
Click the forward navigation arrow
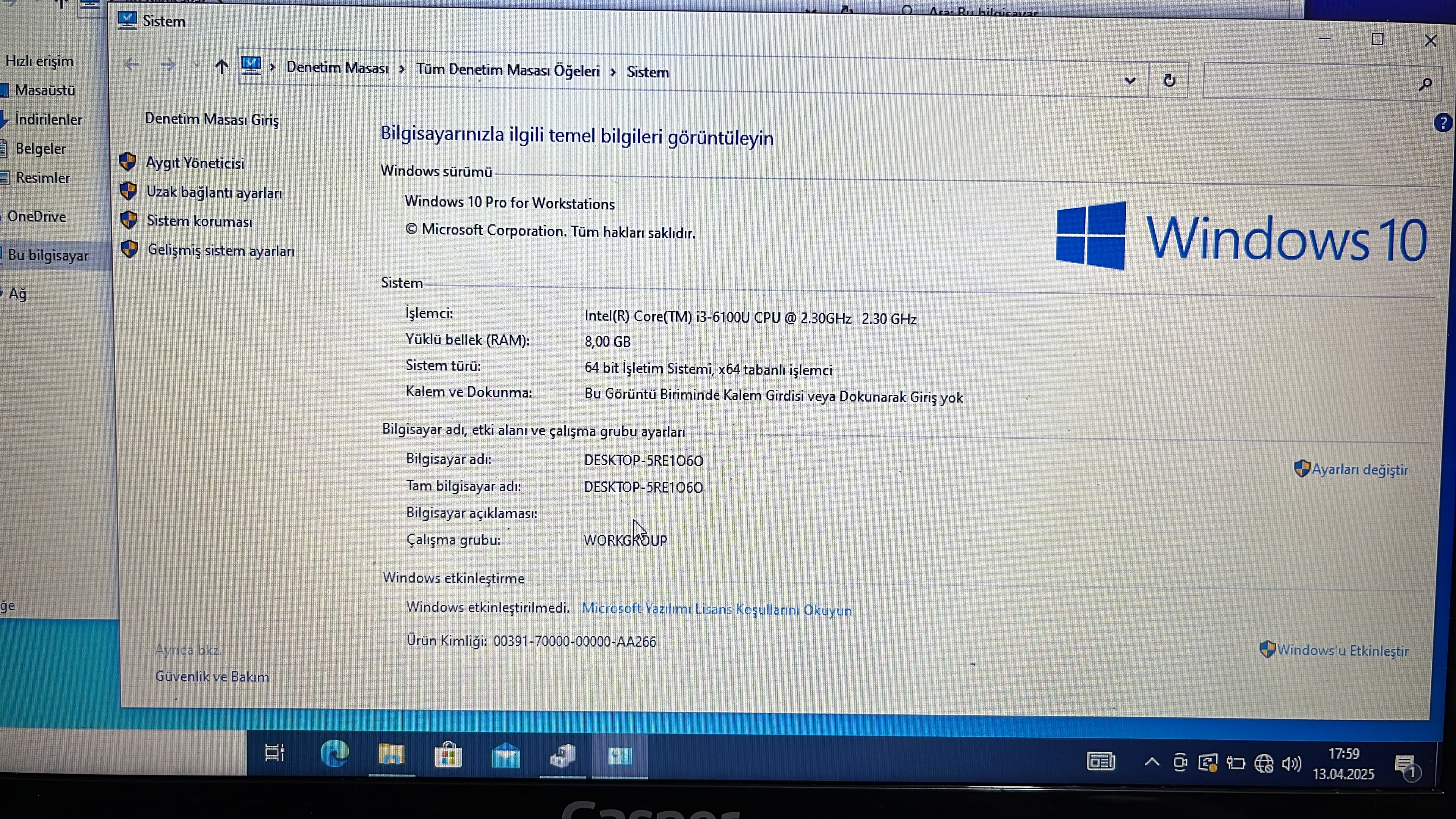click(167, 65)
